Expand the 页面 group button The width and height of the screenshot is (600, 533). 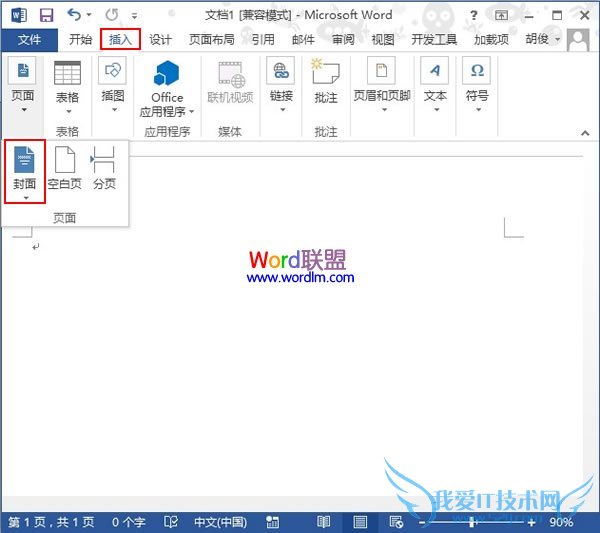23,85
